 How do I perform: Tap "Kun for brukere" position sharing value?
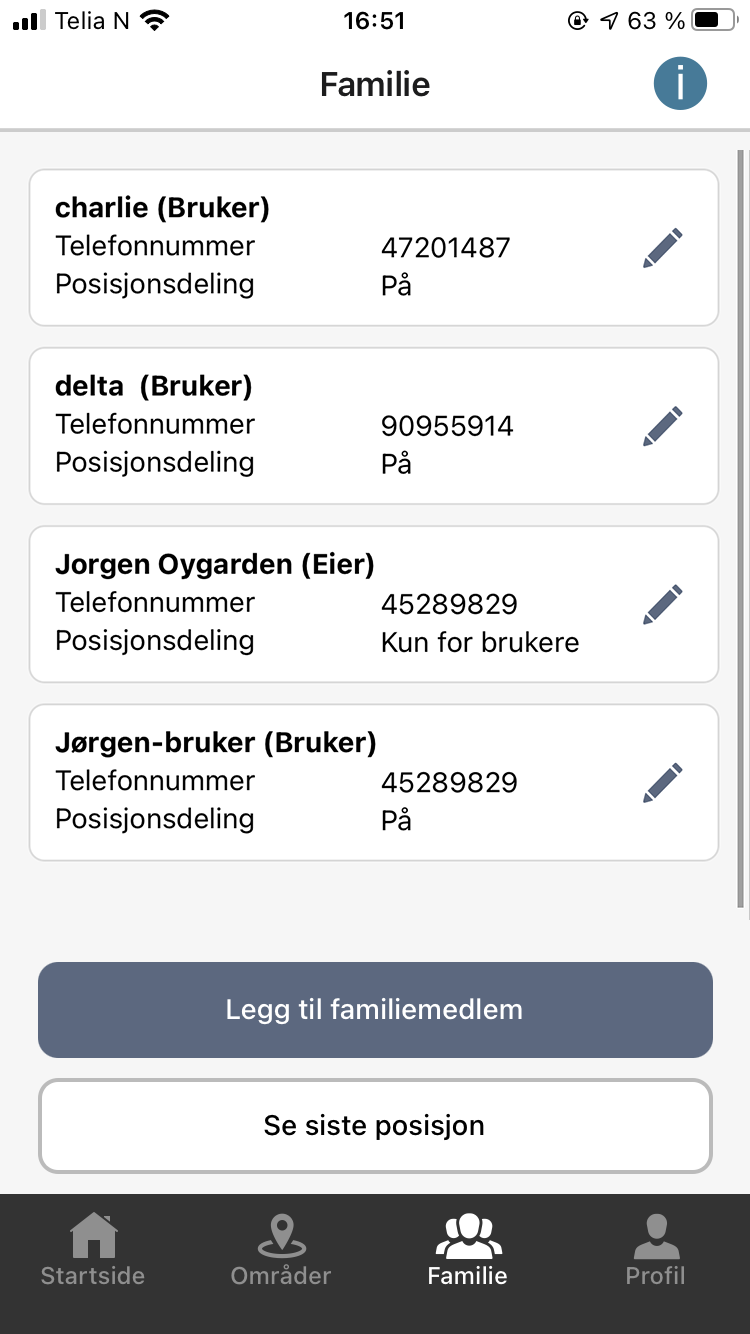tap(480, 642)
